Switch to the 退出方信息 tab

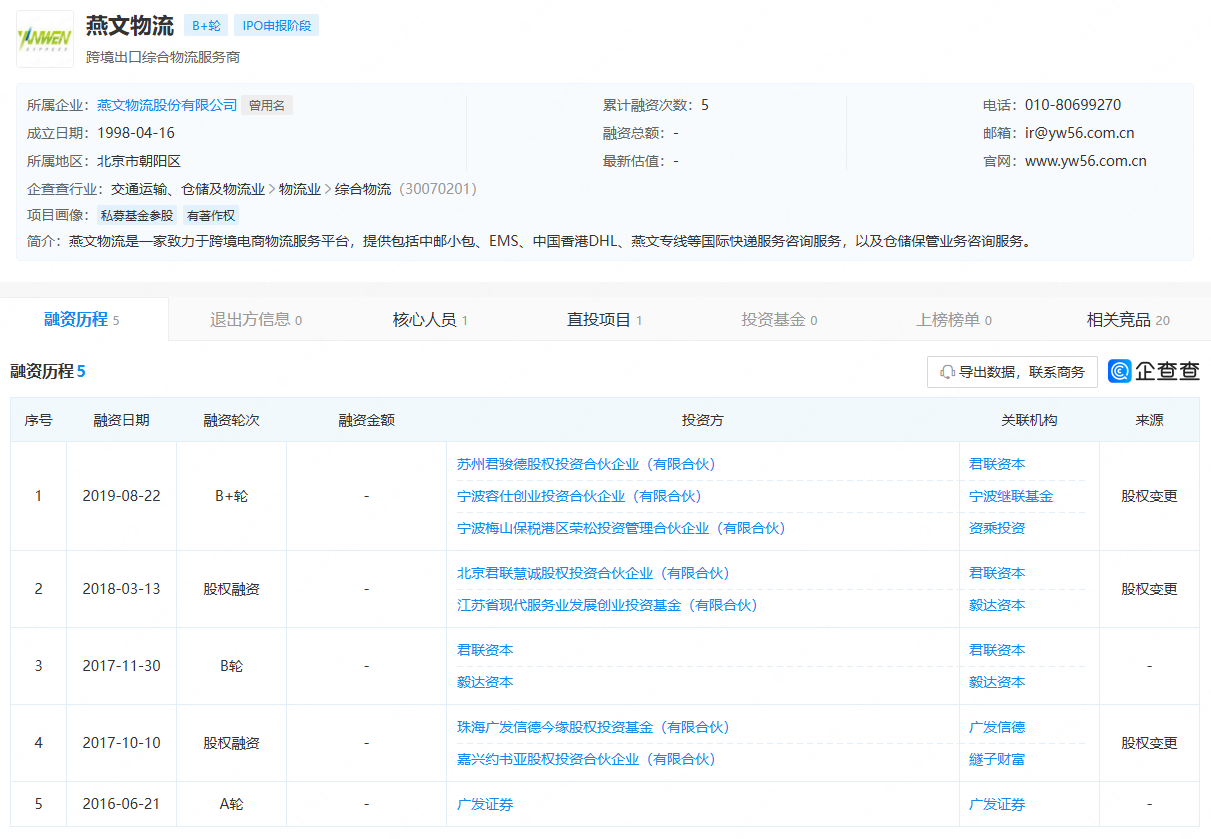tap(256, 320)
